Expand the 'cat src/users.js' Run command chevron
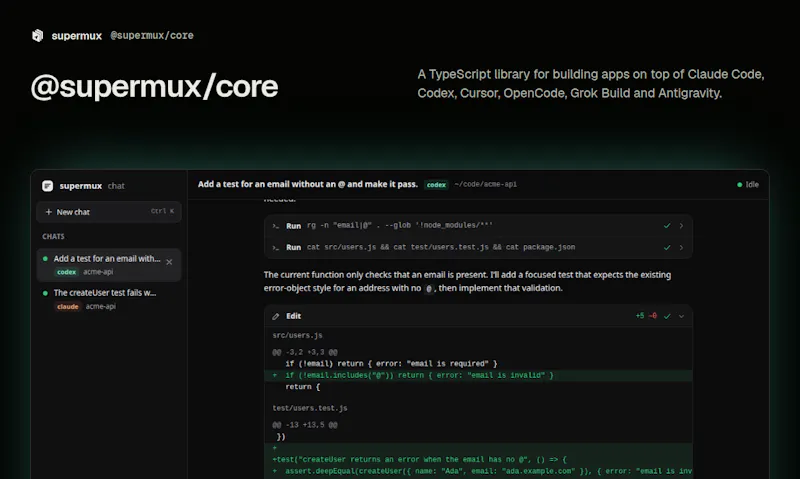 click(x=681, y=247)
